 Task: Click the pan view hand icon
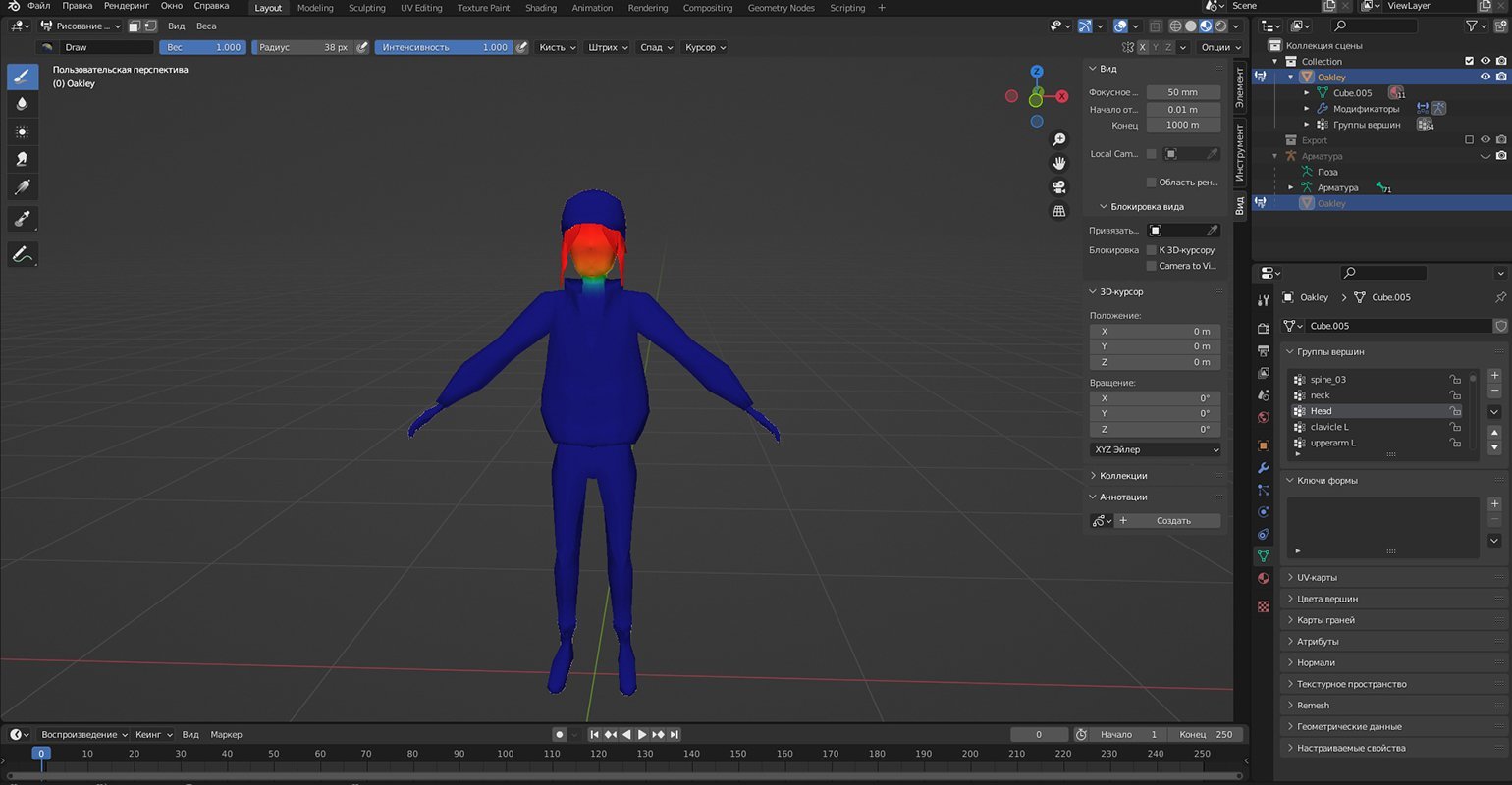(x=1058, y=164)
